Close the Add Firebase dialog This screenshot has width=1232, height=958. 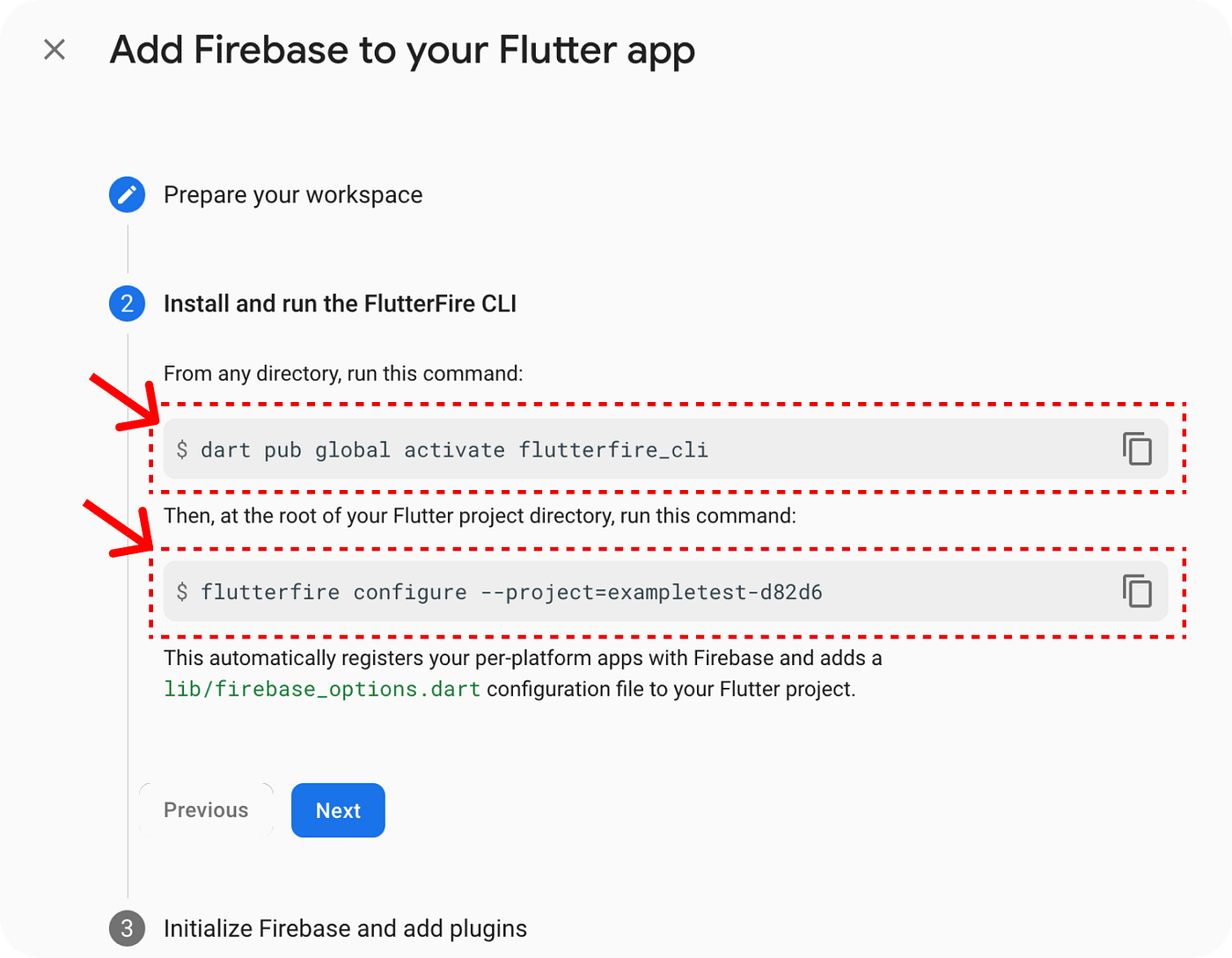[55, 49]
